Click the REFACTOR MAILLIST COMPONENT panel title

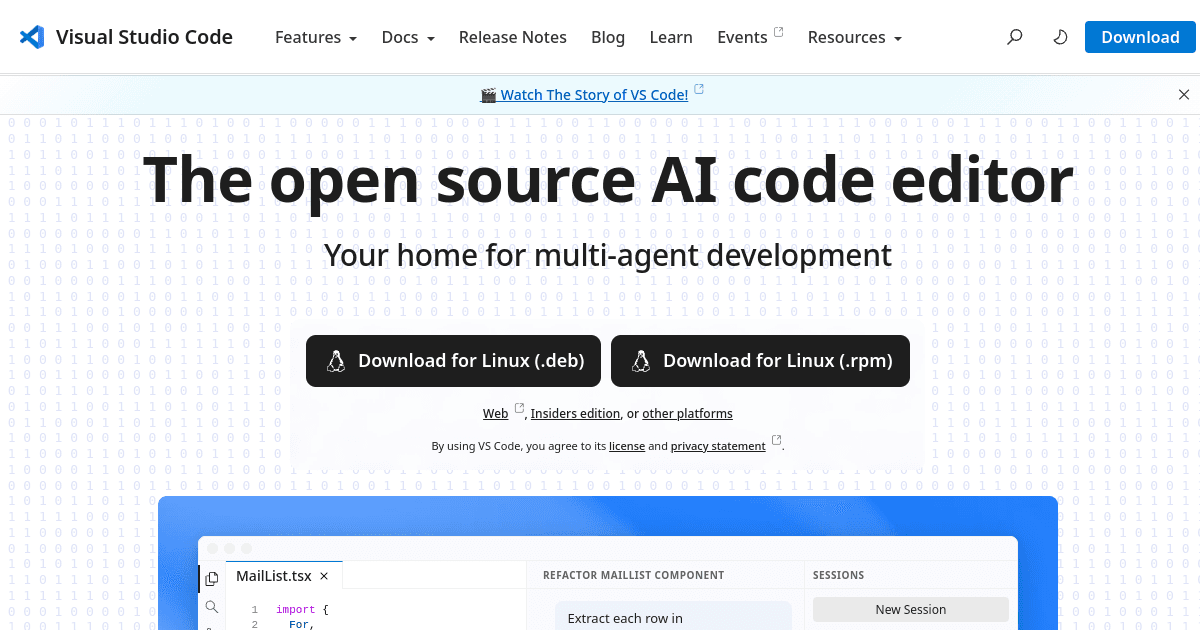coord(633,575)
